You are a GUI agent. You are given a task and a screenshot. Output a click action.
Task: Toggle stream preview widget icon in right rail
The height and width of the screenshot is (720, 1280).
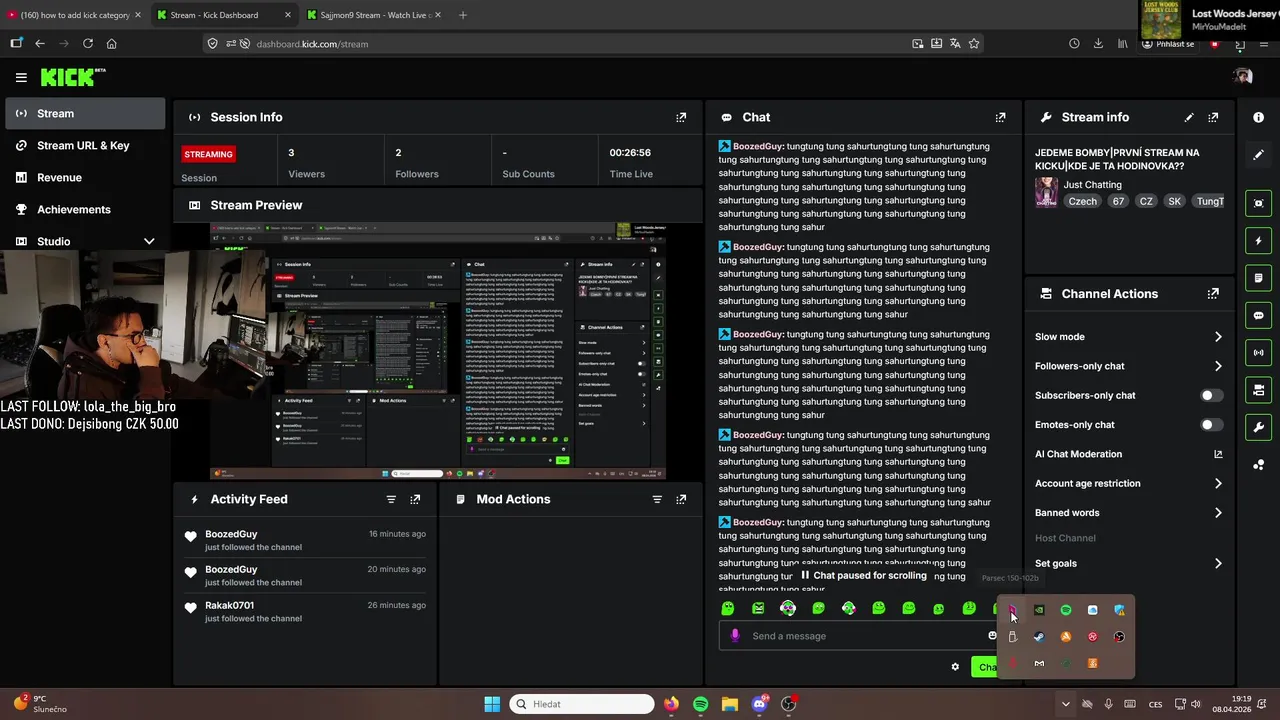[1258, 203]
